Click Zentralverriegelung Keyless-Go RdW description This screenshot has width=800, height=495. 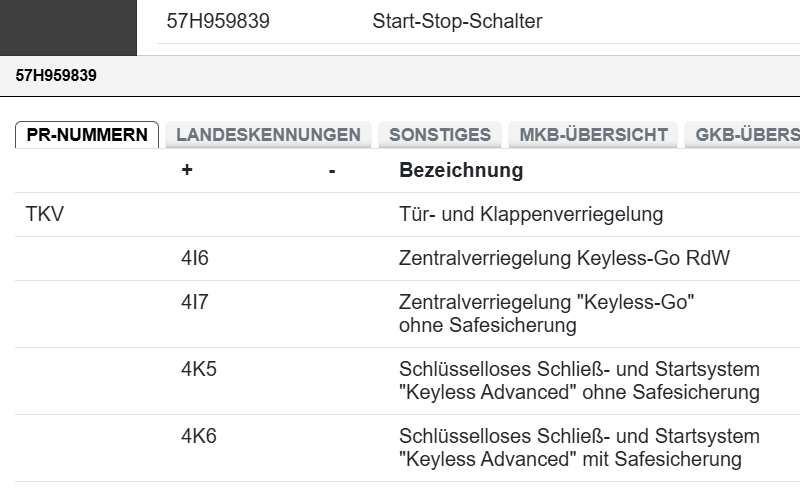(564, 258)
